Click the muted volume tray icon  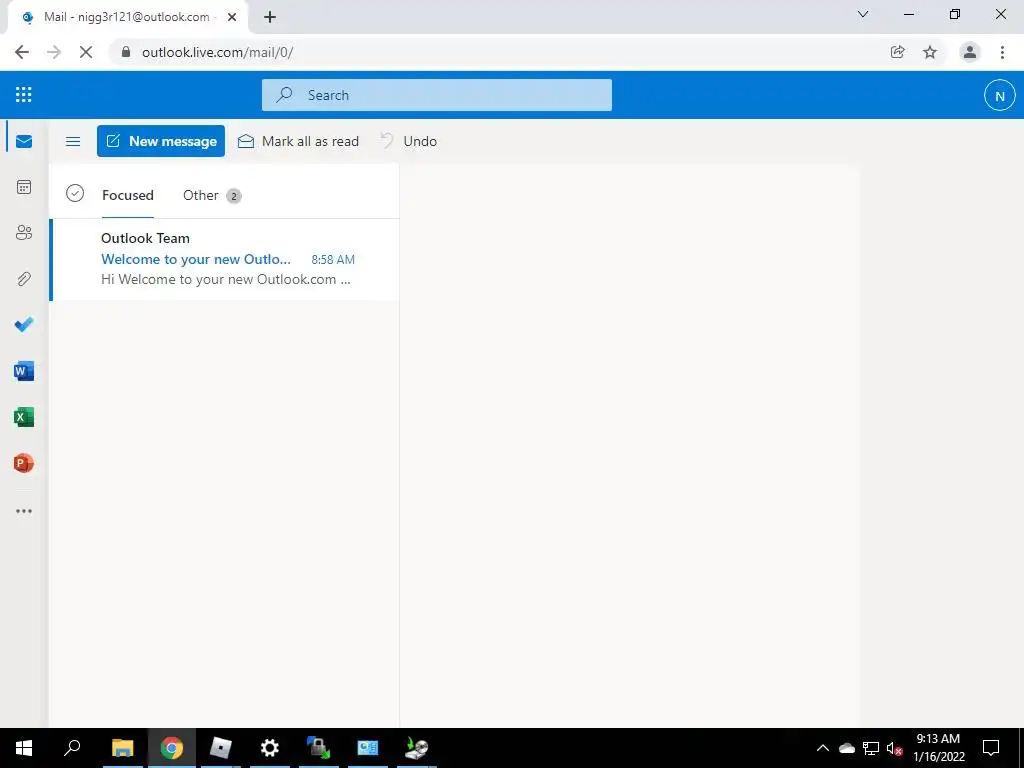tap(895, 748)
